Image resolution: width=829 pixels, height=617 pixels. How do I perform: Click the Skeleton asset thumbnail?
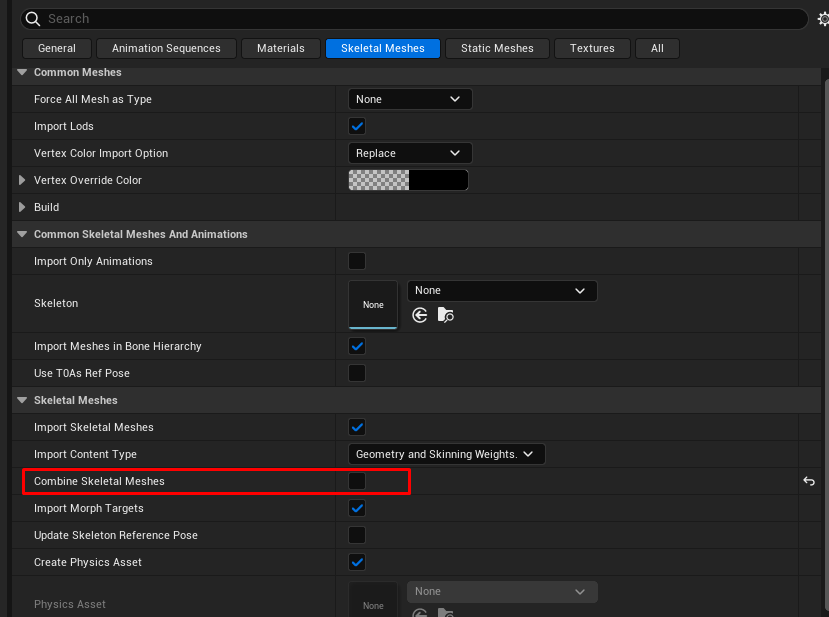(373, 304)
